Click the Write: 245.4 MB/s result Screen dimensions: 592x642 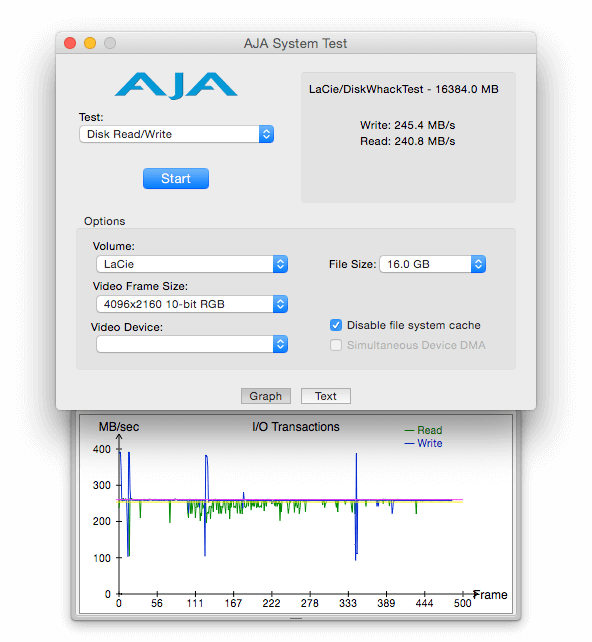(x=407, y=125)
